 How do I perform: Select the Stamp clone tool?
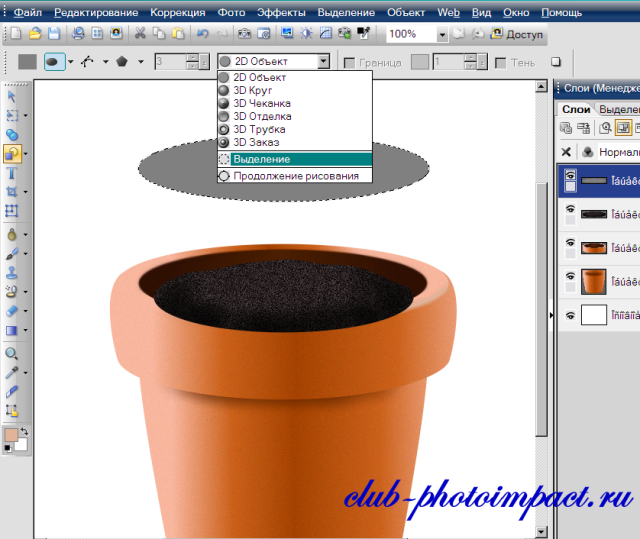click(x=11, y=273)
